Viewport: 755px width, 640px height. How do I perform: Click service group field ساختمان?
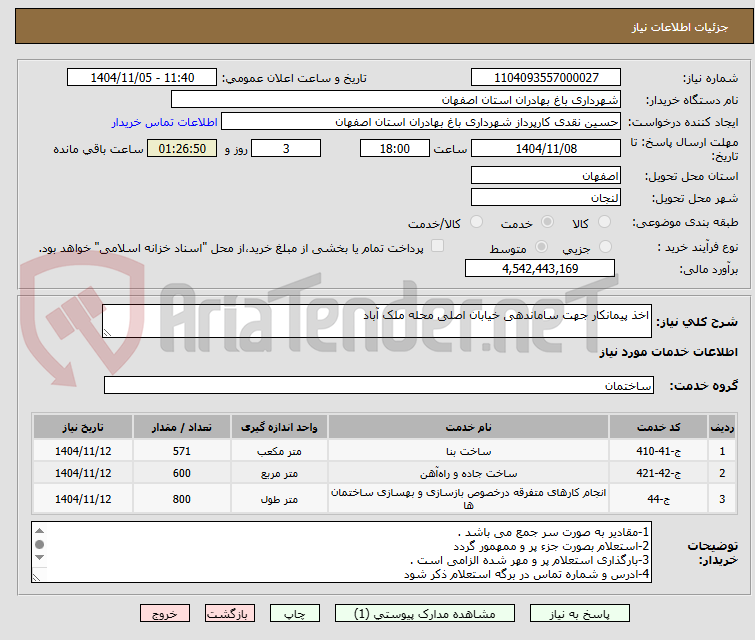pos(379,385)
